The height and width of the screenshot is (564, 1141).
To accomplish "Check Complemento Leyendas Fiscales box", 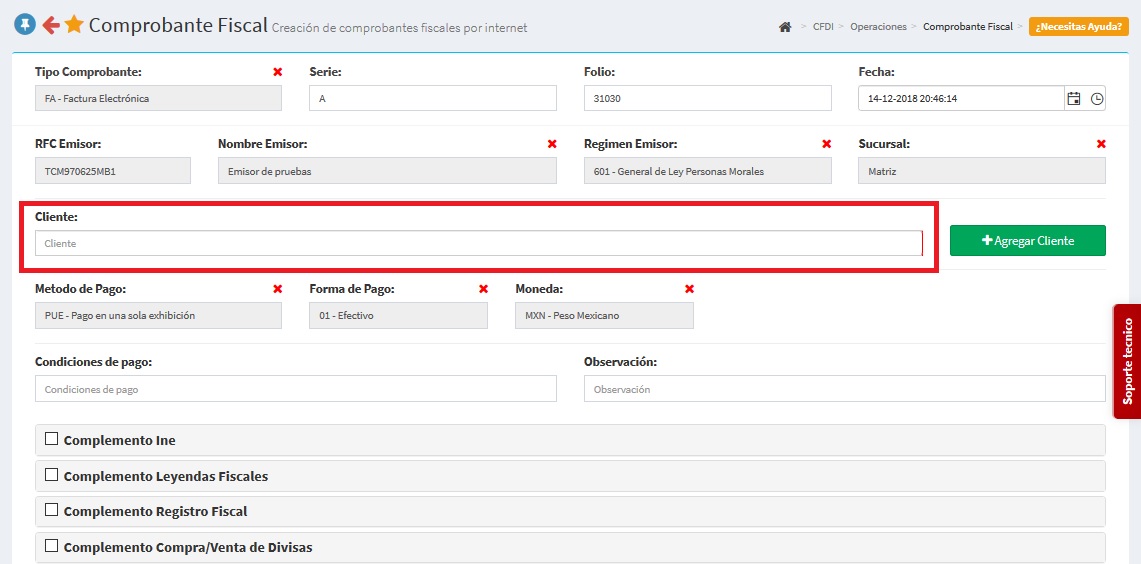I will pos(52,474).
